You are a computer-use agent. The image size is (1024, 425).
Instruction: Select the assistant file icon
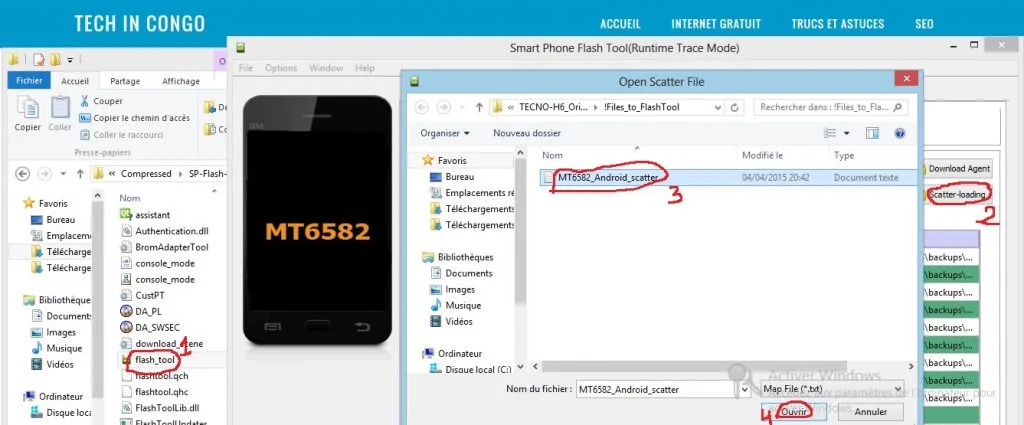coord(126,215)
